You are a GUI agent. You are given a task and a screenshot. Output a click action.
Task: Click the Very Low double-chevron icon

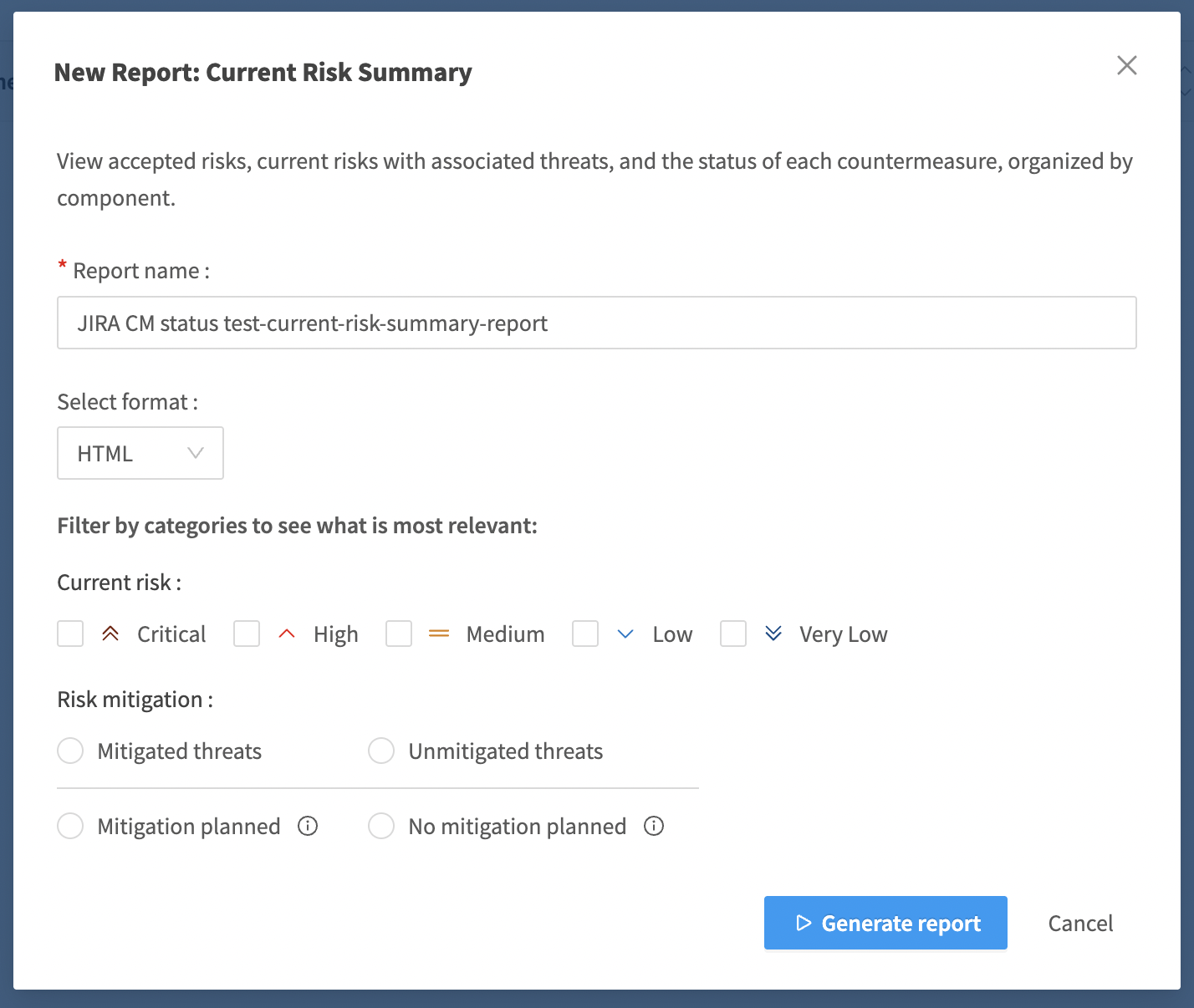[x=773, y=634]
